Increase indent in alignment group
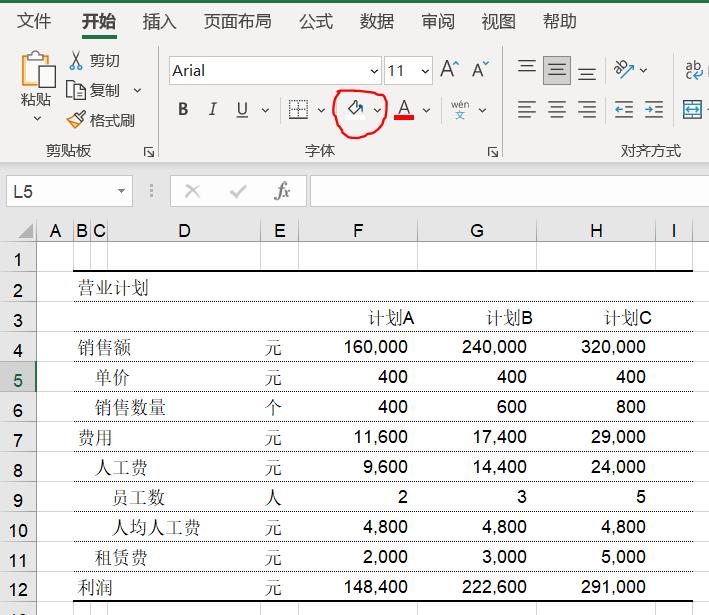Viewport: 709px width, 615px height. [654, 109]
